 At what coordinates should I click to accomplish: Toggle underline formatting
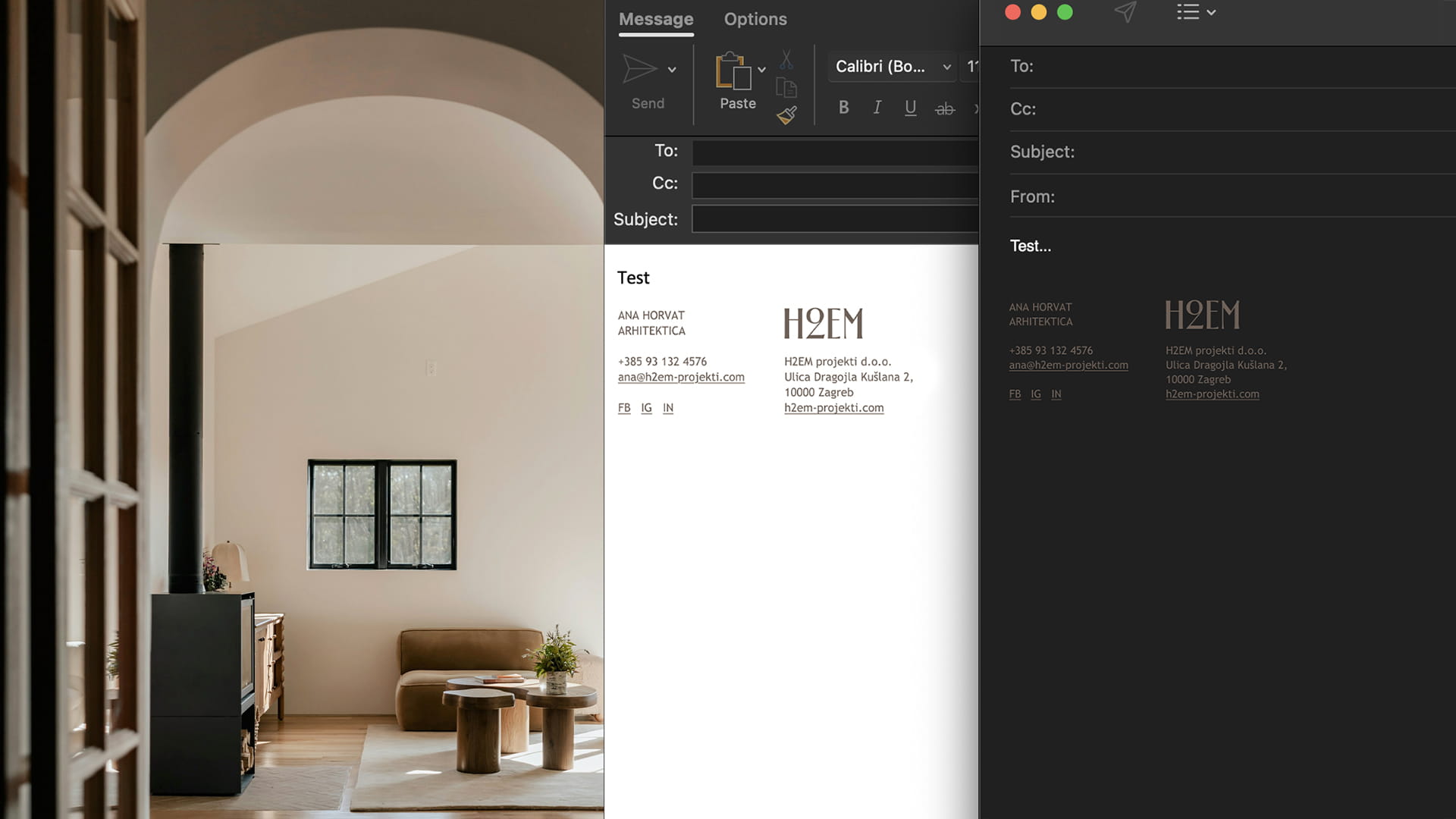[911, 108]
